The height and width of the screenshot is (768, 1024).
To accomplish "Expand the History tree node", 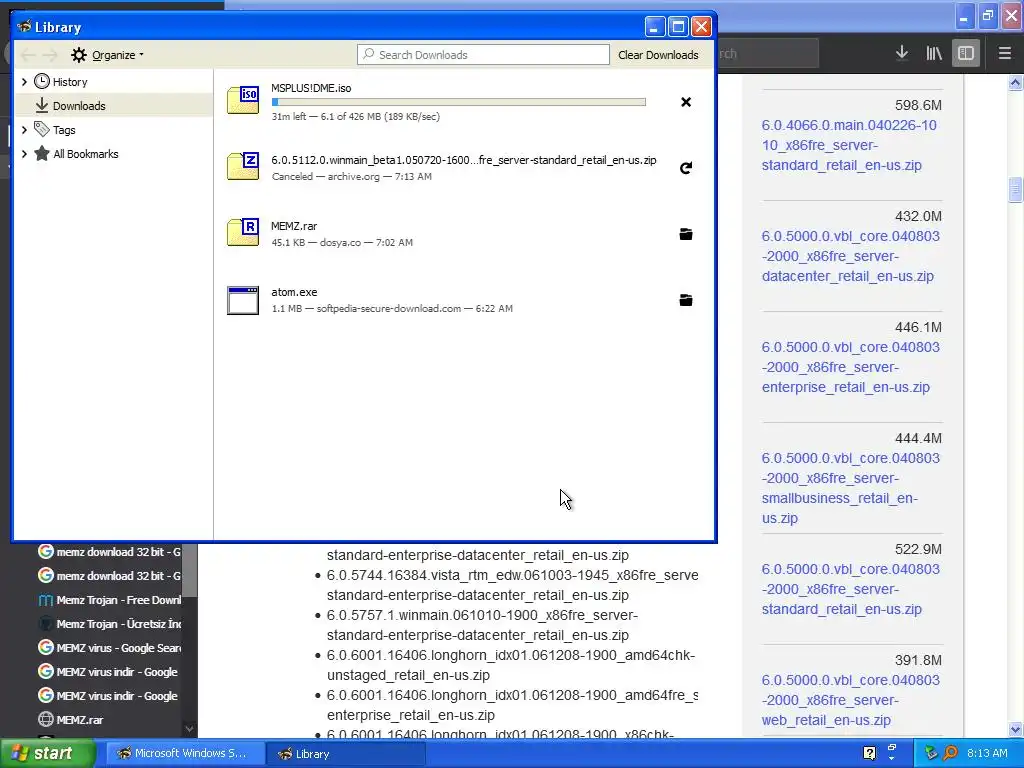I will point(24,82).
